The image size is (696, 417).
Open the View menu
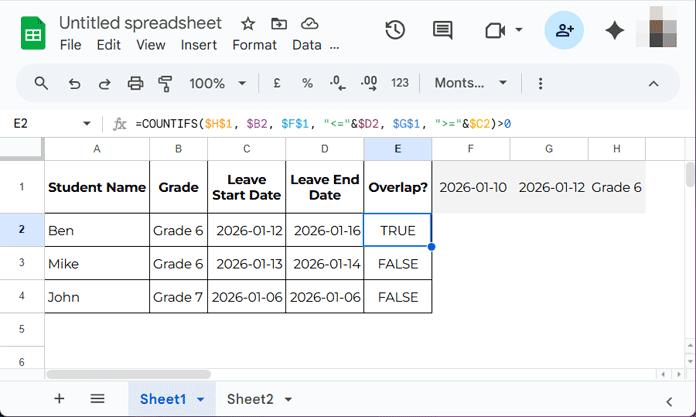tap(151, 45)
